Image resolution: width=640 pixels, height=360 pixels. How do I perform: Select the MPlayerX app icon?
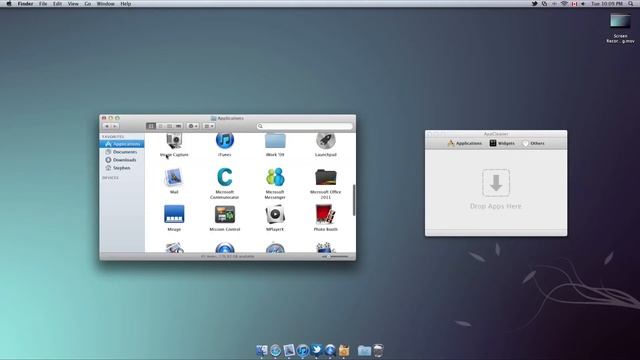point(275,214)
